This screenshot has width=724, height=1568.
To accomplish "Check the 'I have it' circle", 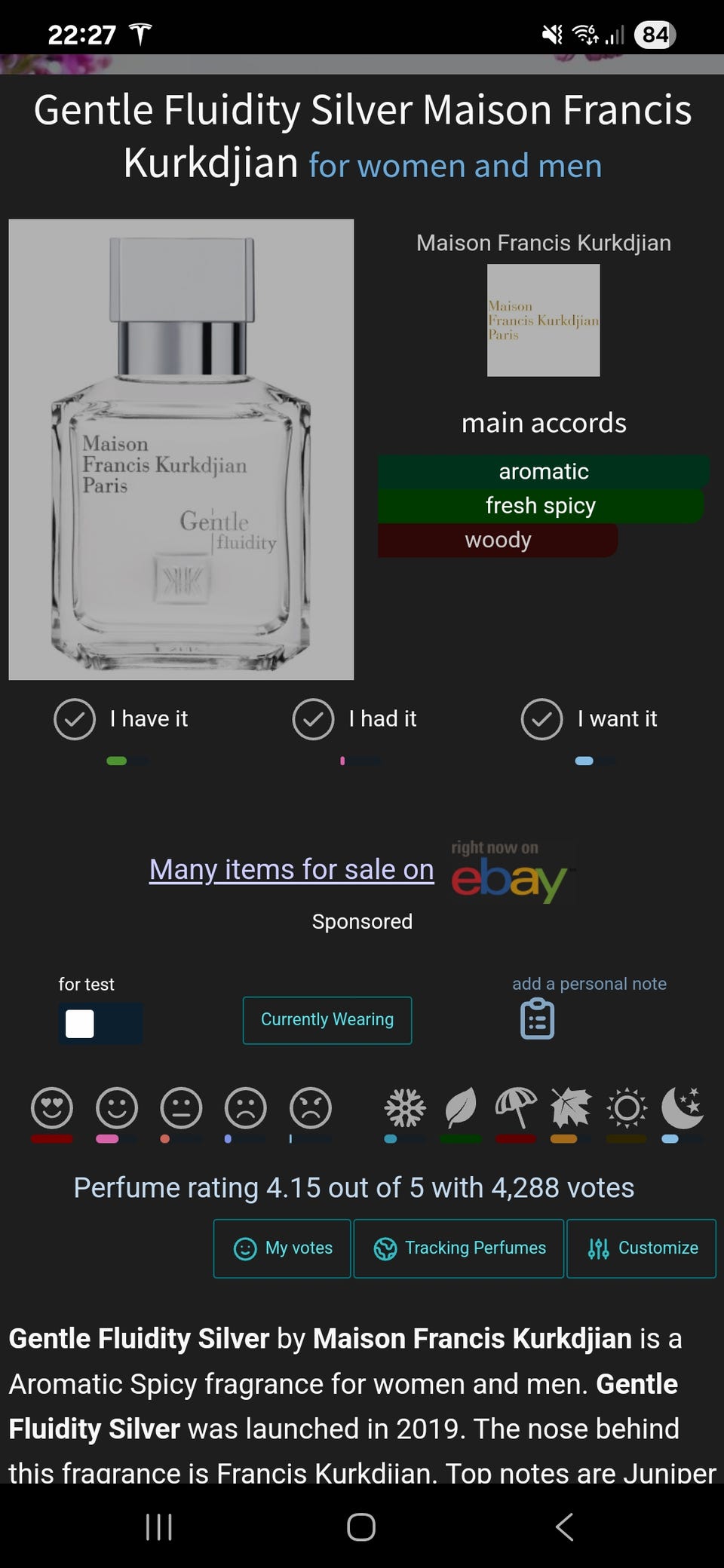I will [75, 719].
